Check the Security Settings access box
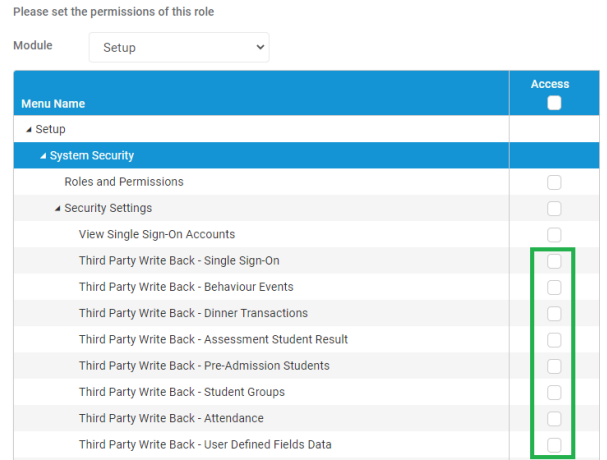Viewport: 607px width, 460px height. 554,208
